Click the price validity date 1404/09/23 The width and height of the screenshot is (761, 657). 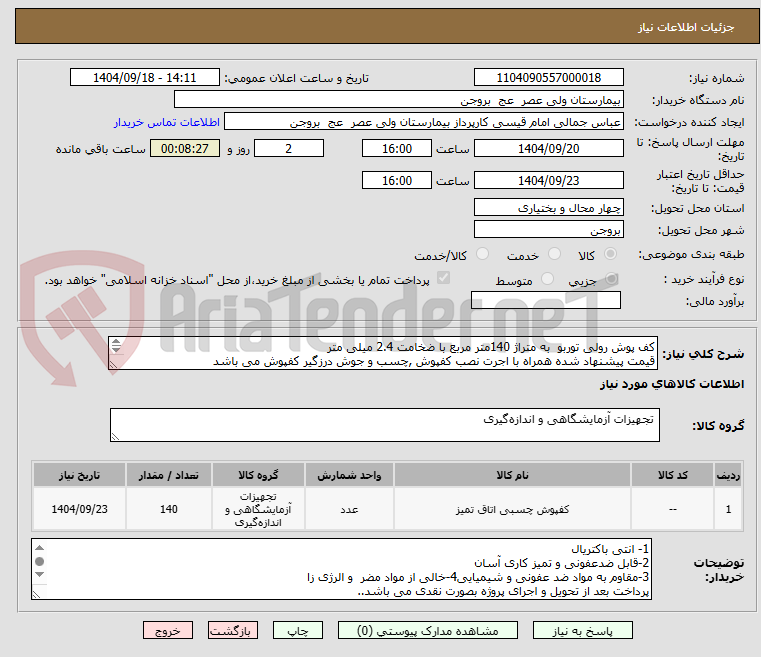(x=548, y=180)
